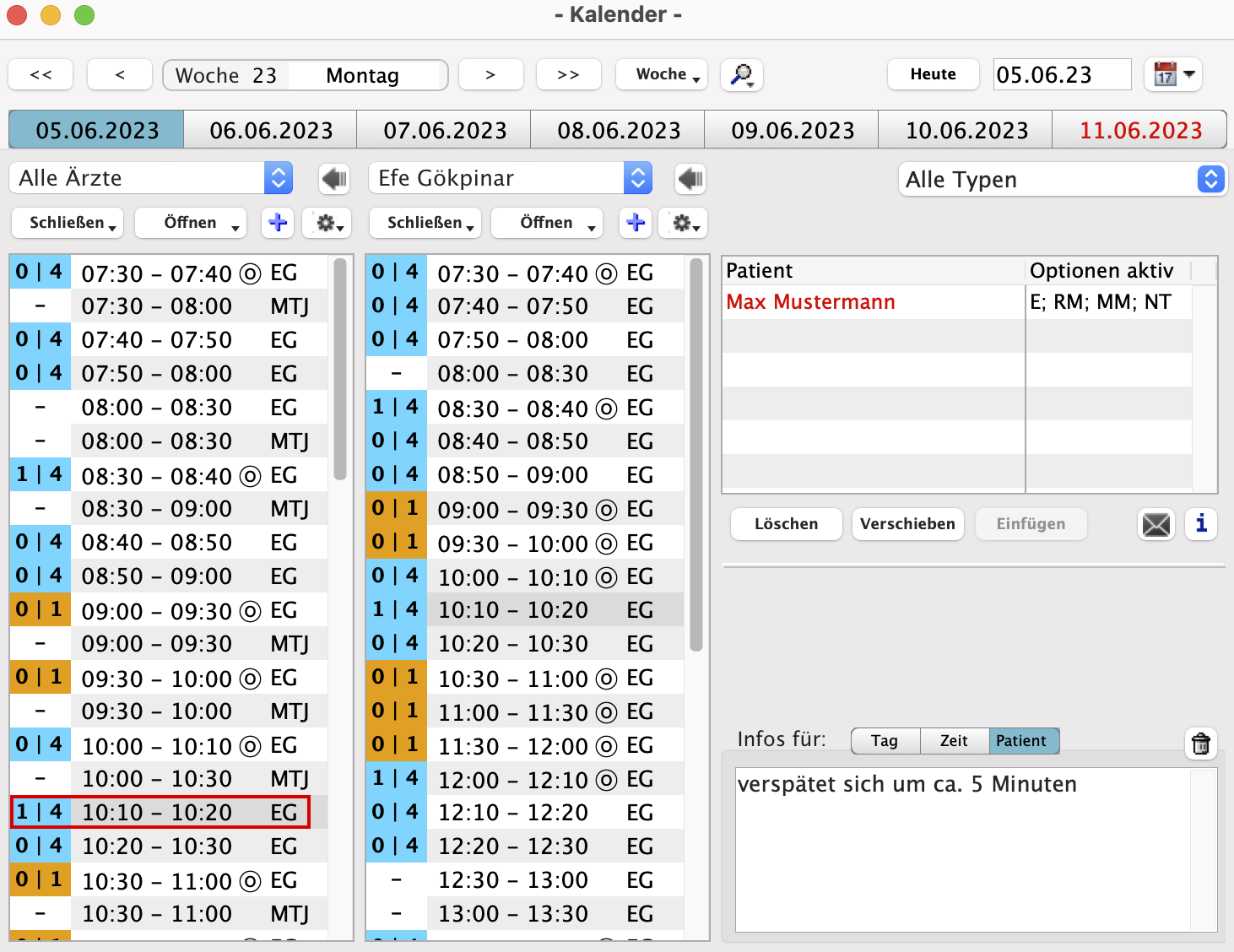Click arrow icon beside Alle Ärzte
The height and width of the screenshot is (952, 1234).
(334, 179)
